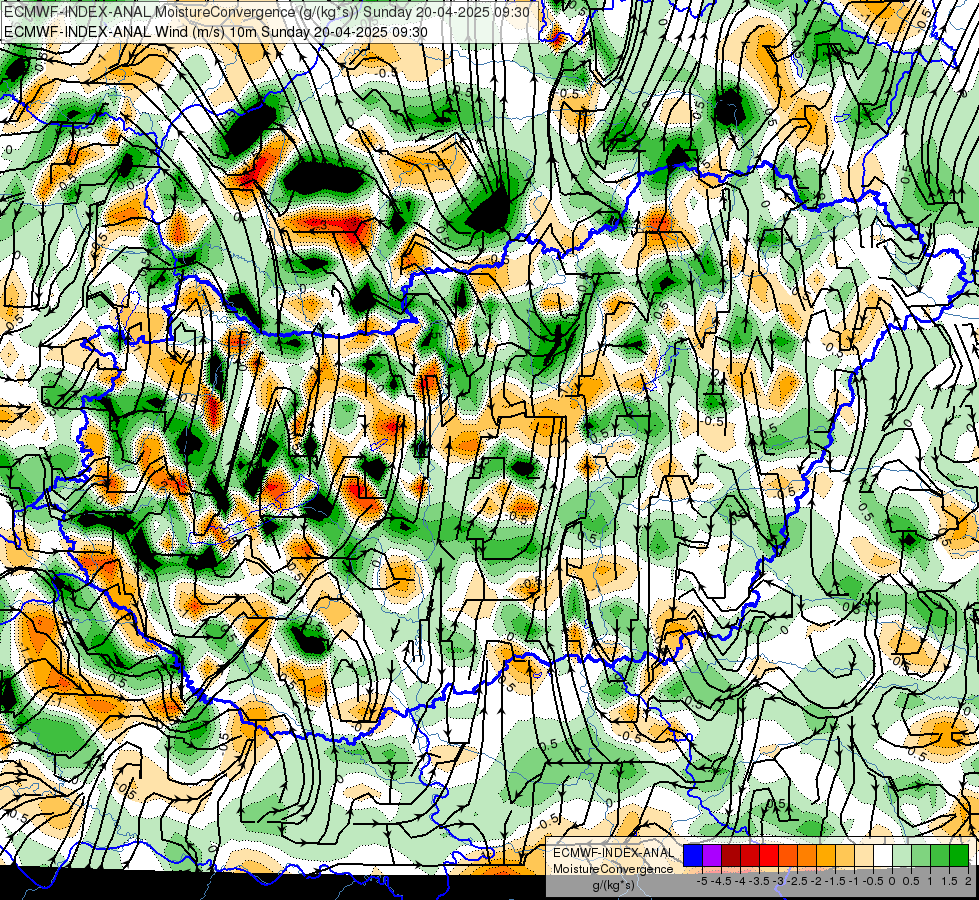Click the 'Wind (m/s) 10m' title line
Viewport: 979px width, 900px height.
click(216, 31)
